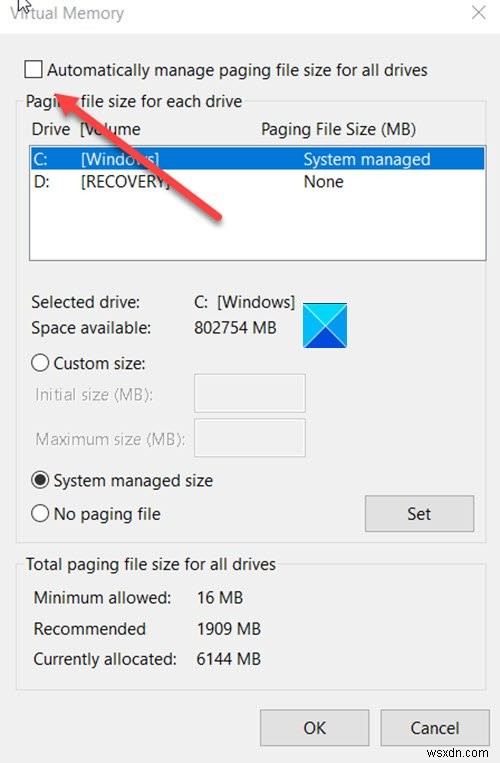Click the Virtual Memory title bar text
The image size is (500, 763).
pyautogui.click(x=67, y=13)
